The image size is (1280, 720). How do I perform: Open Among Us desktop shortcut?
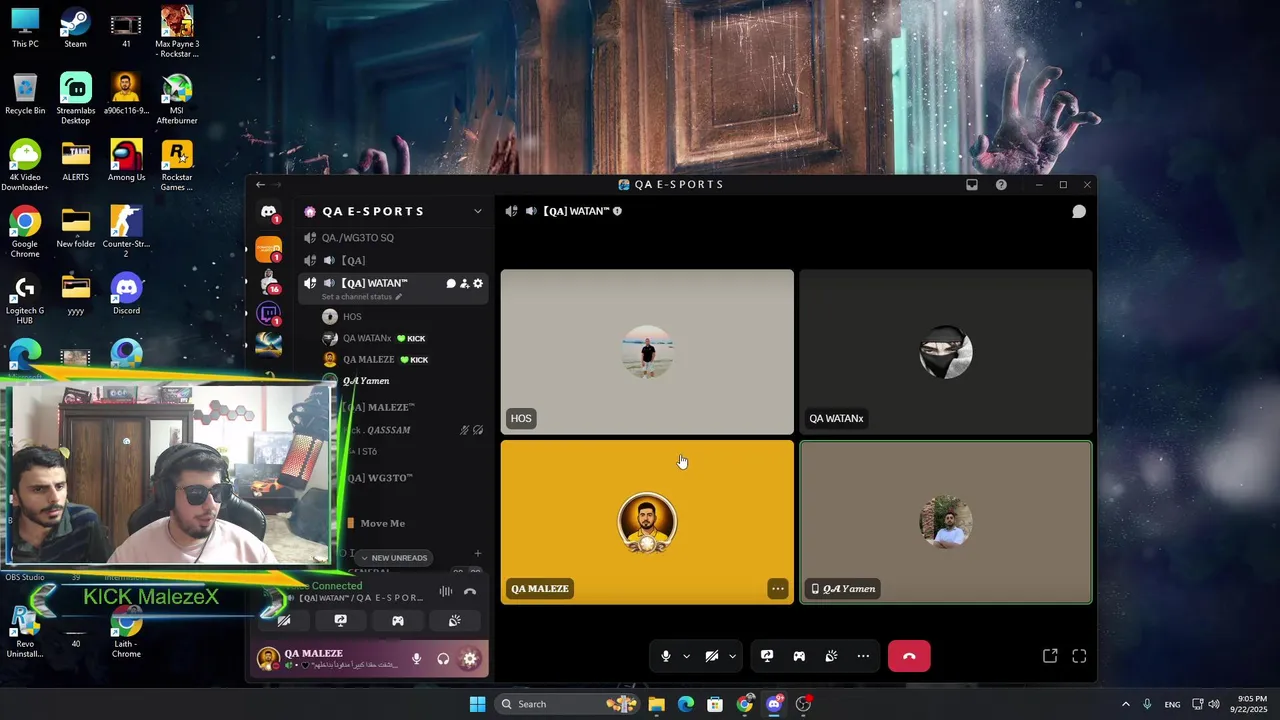point(126,161)
